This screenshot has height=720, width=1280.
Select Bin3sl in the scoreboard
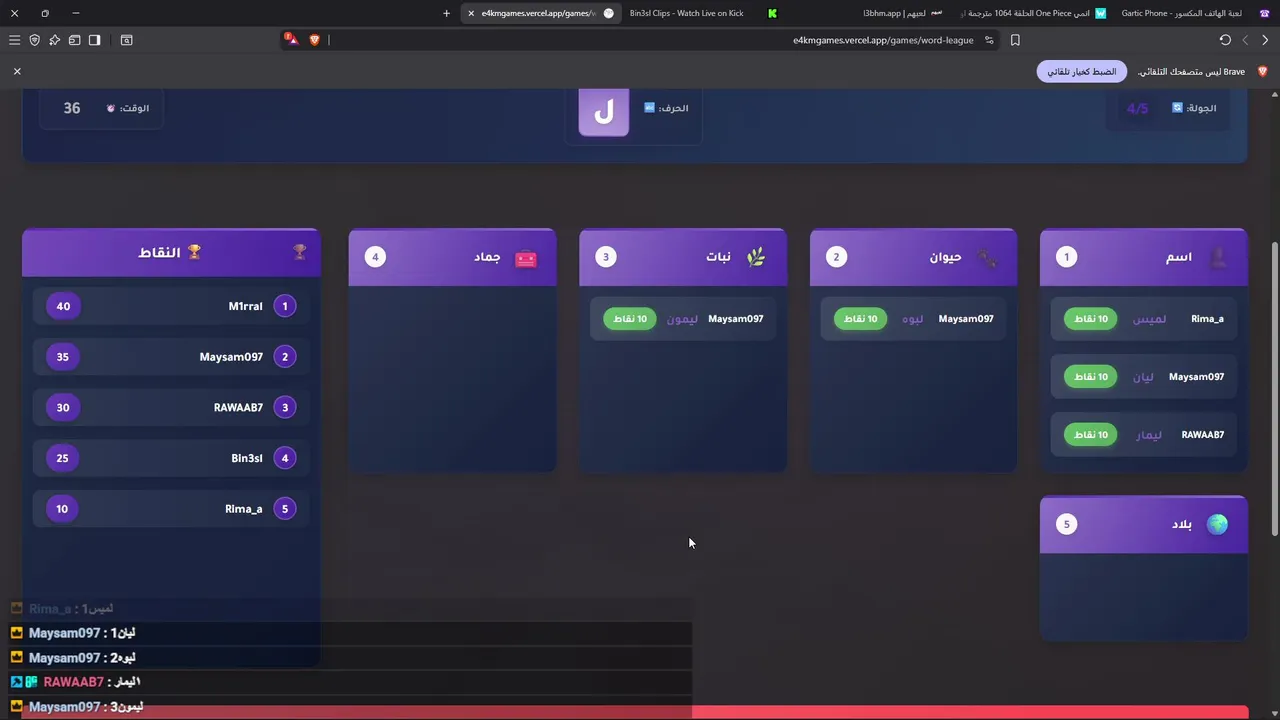point(171,458)
